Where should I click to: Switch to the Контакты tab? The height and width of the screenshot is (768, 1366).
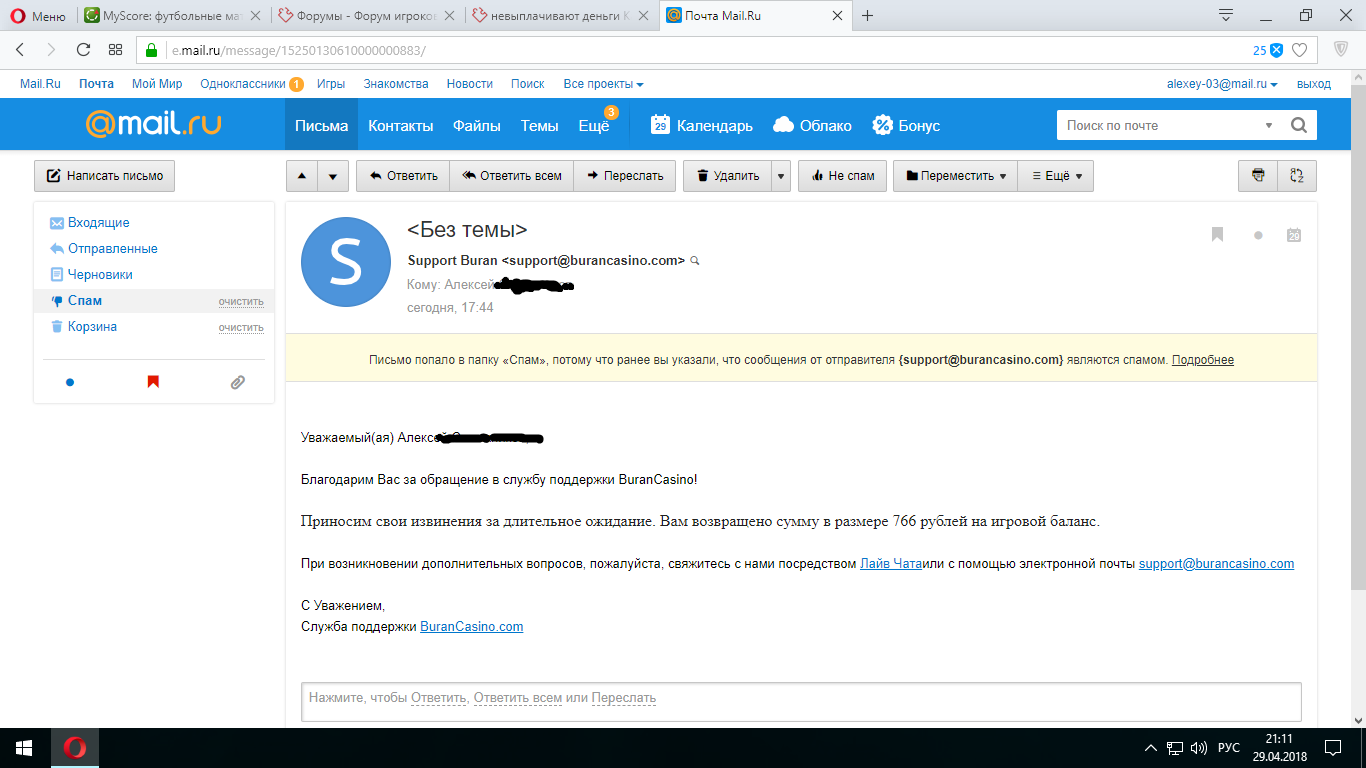[400, 125]
